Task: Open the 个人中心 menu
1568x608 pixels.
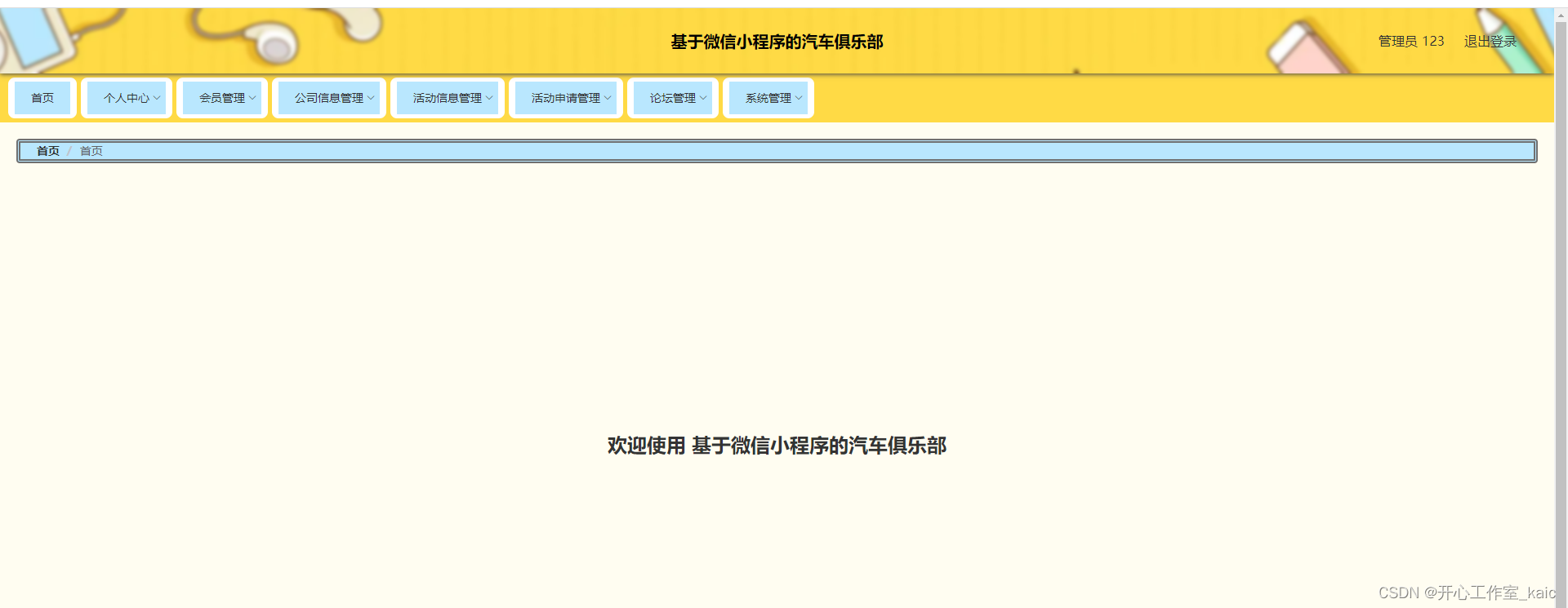Action: [x=127, y=98]
